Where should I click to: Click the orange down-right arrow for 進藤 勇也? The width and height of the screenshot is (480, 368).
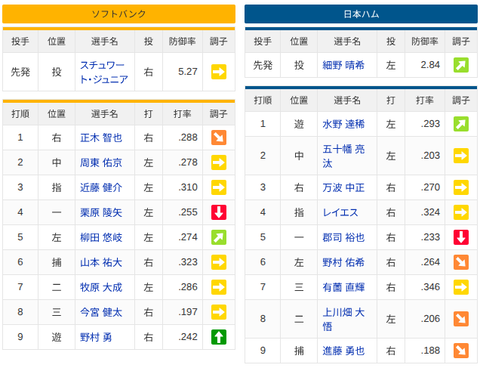point(461,351)
